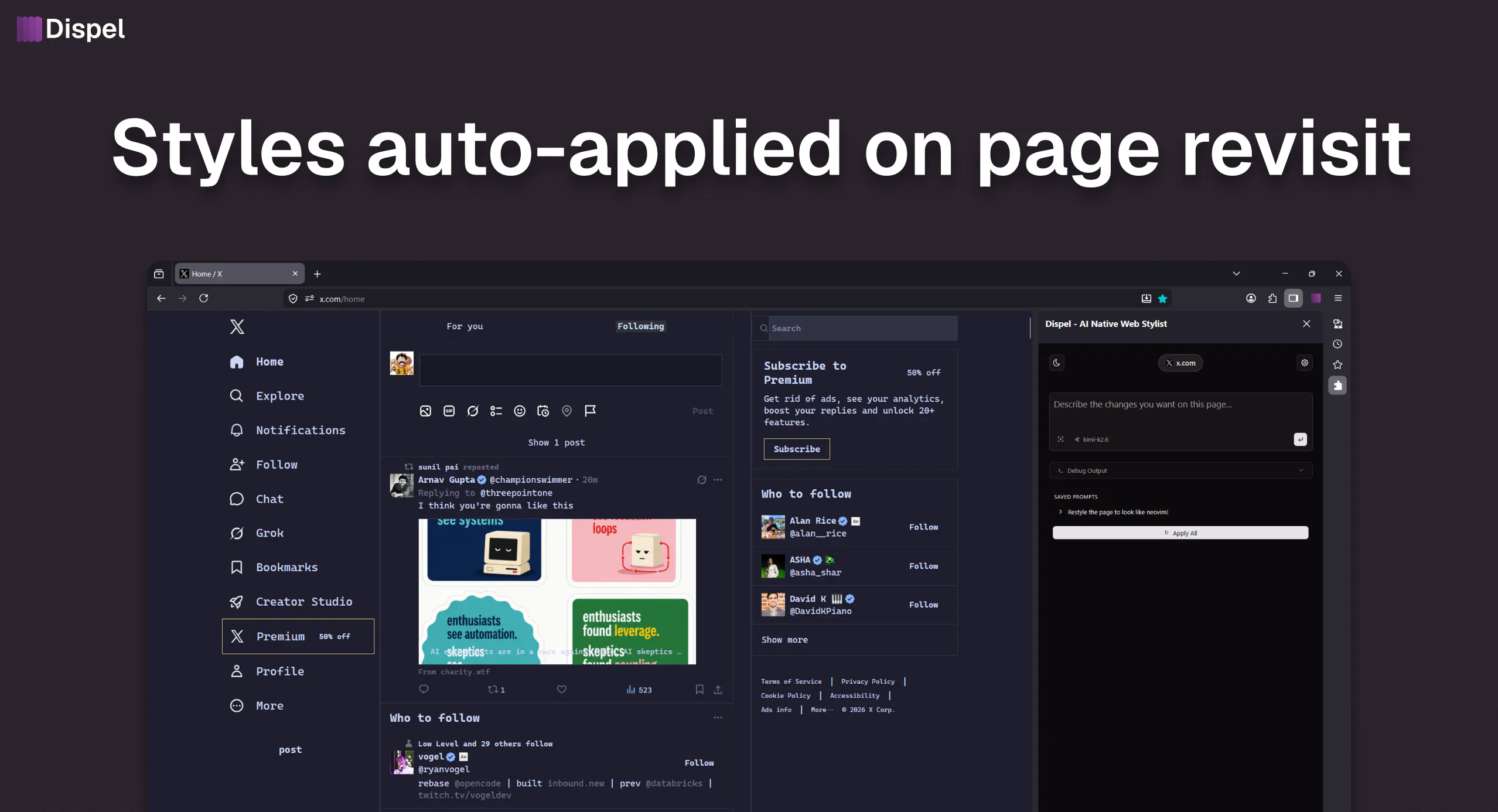Click the Premium 50% off item
This screenshot has width=1498, height=812.
[x=298, y=636]
